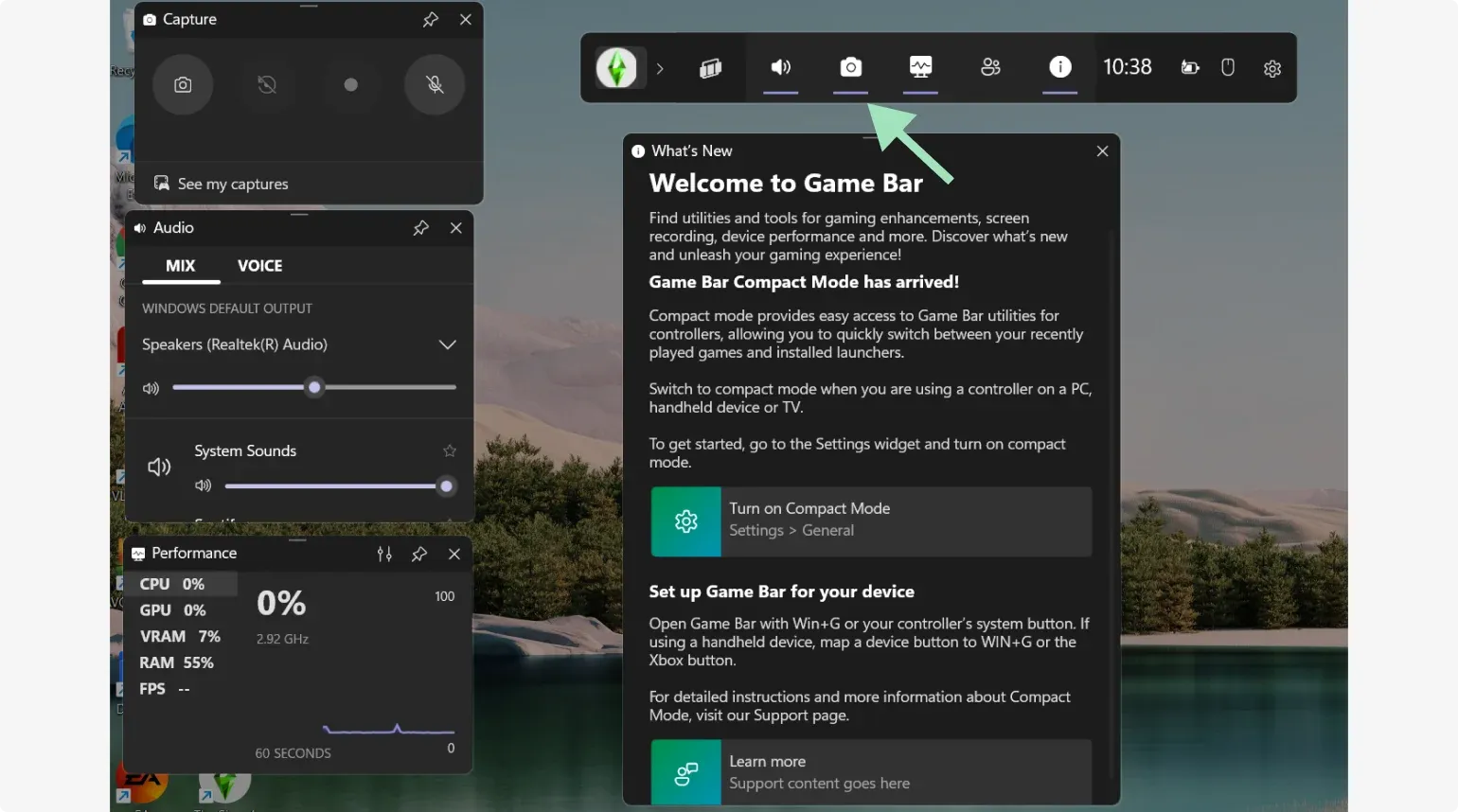Select the RAM metric row
This screenshot has width=1458, height=812.
pos(180,662)
